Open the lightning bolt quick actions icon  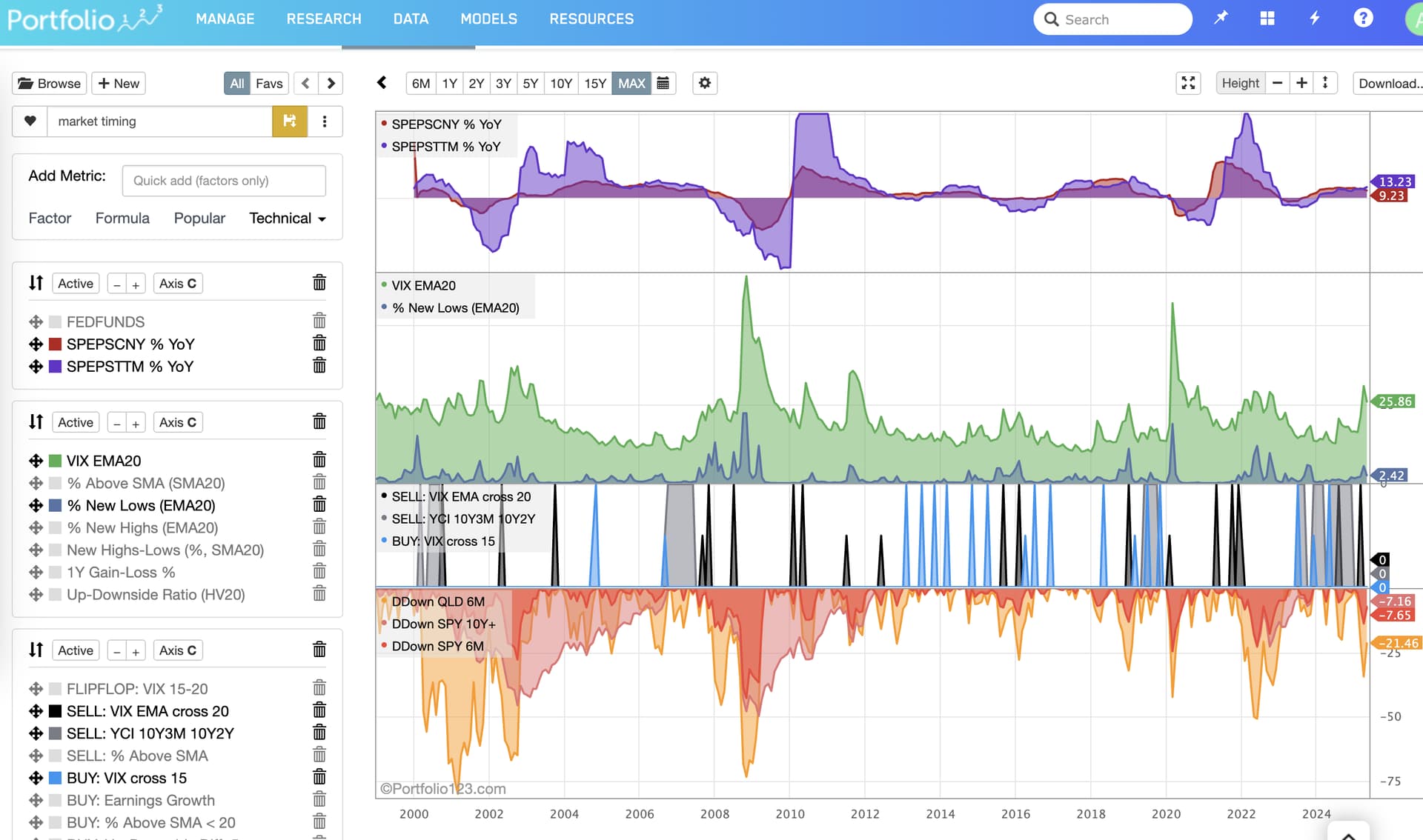coord(1315,18)
